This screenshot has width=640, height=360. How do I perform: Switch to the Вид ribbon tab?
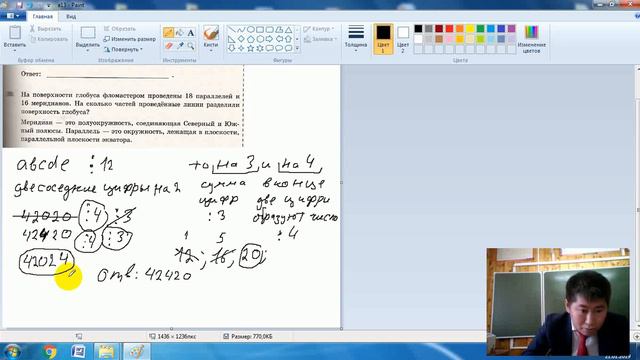pos(71,17)
